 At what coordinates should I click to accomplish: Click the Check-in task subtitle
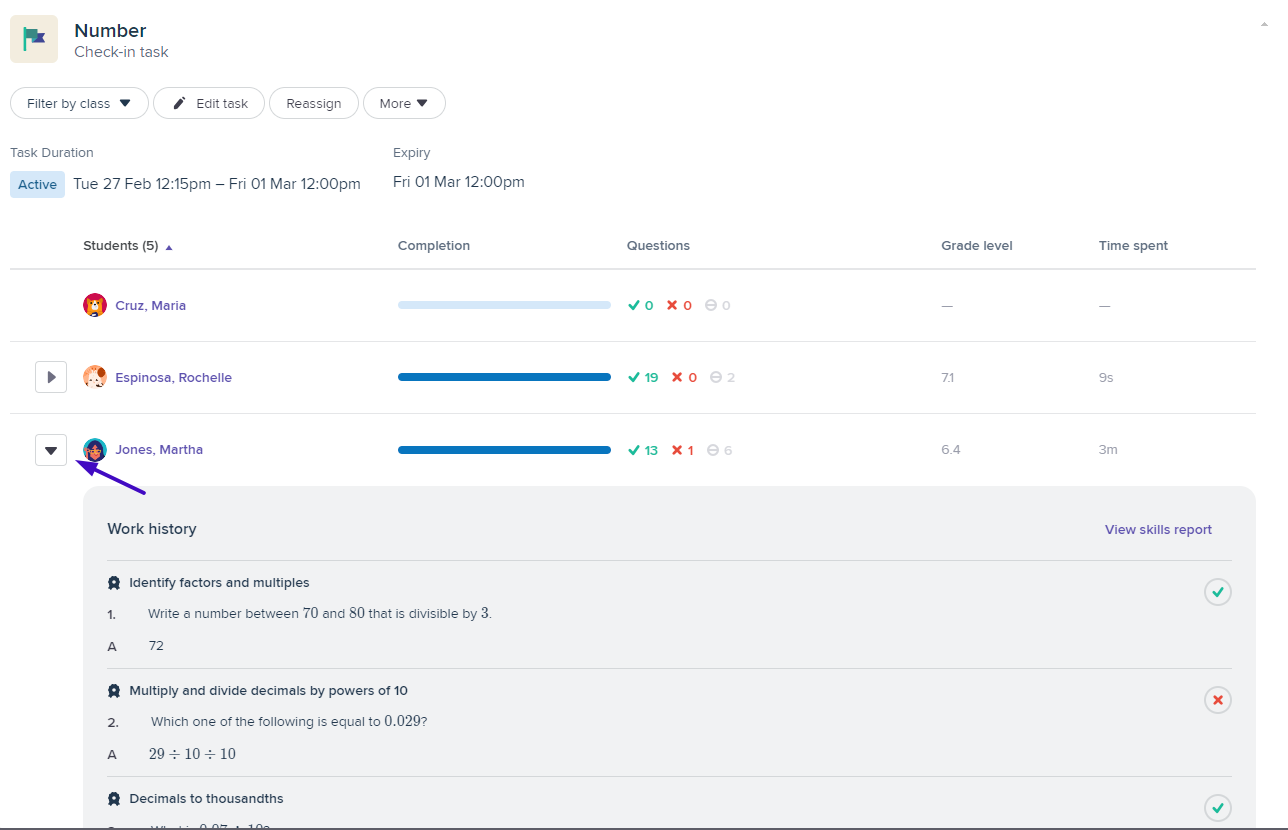[121, 52]
